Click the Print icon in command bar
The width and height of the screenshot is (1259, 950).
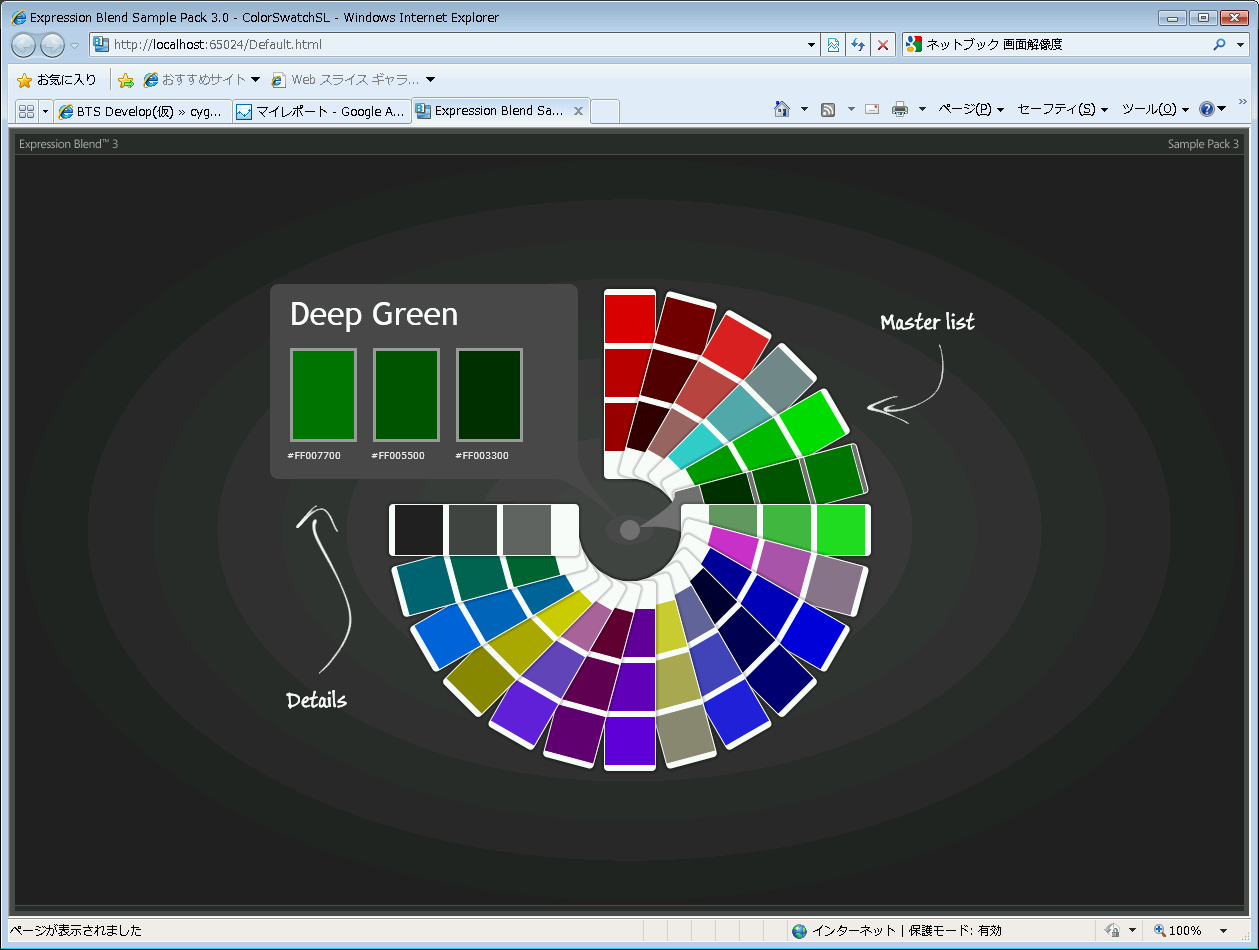(x=900, y=109)
